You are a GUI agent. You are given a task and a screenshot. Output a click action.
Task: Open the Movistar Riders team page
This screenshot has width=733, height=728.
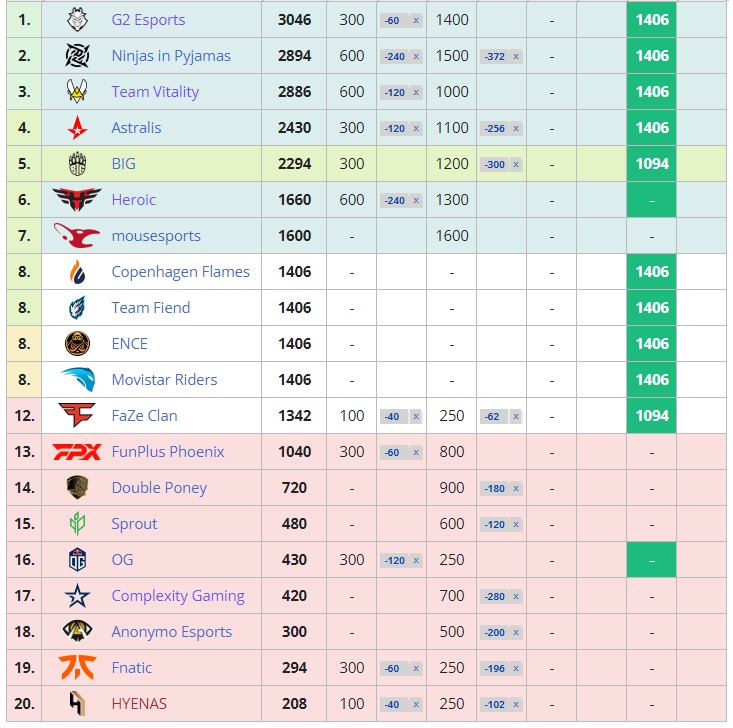164,380
